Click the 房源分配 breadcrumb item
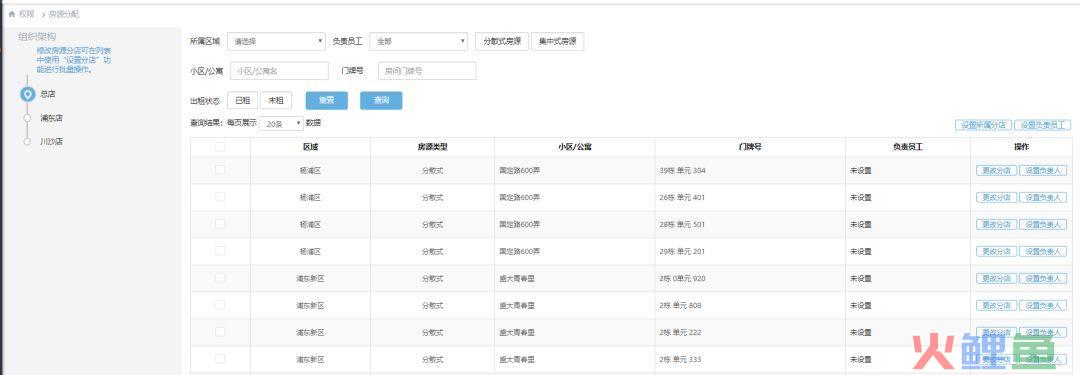The width and height of the screenshot is (1080, 375). [x=63, y=14]
